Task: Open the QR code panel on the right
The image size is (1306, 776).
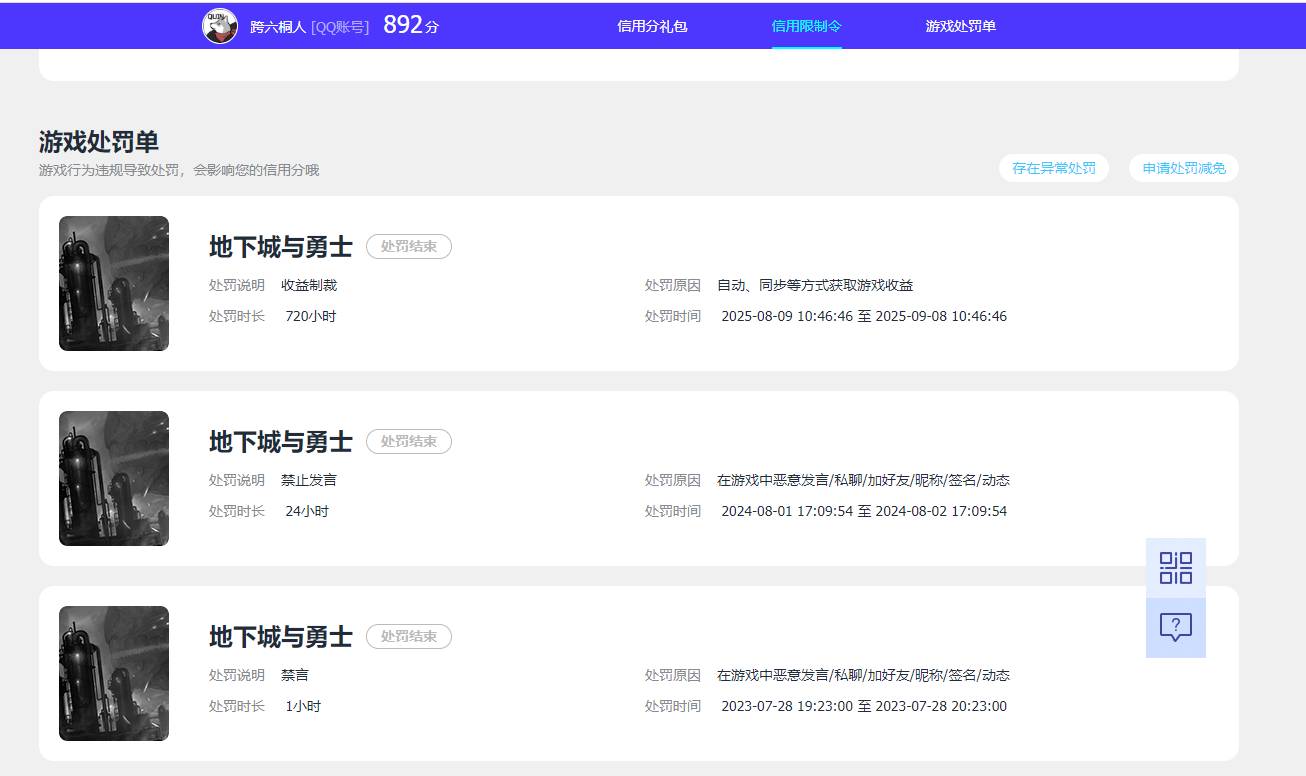Action: pos(1176,566)
